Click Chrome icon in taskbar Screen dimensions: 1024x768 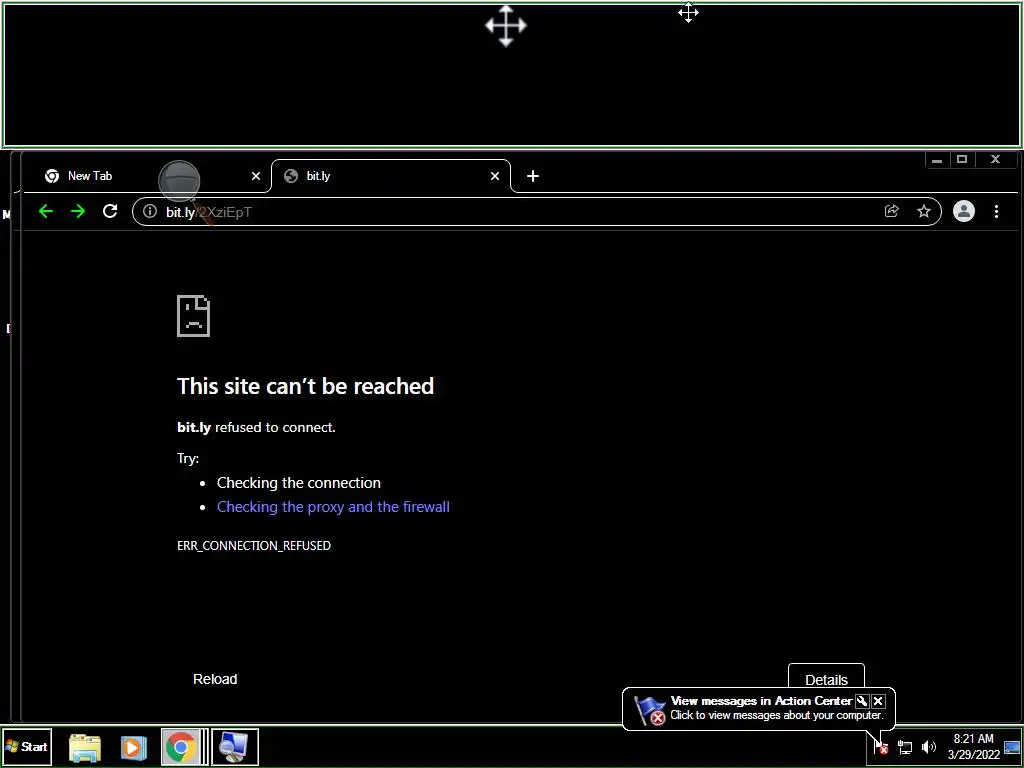[x=181, y=747]
